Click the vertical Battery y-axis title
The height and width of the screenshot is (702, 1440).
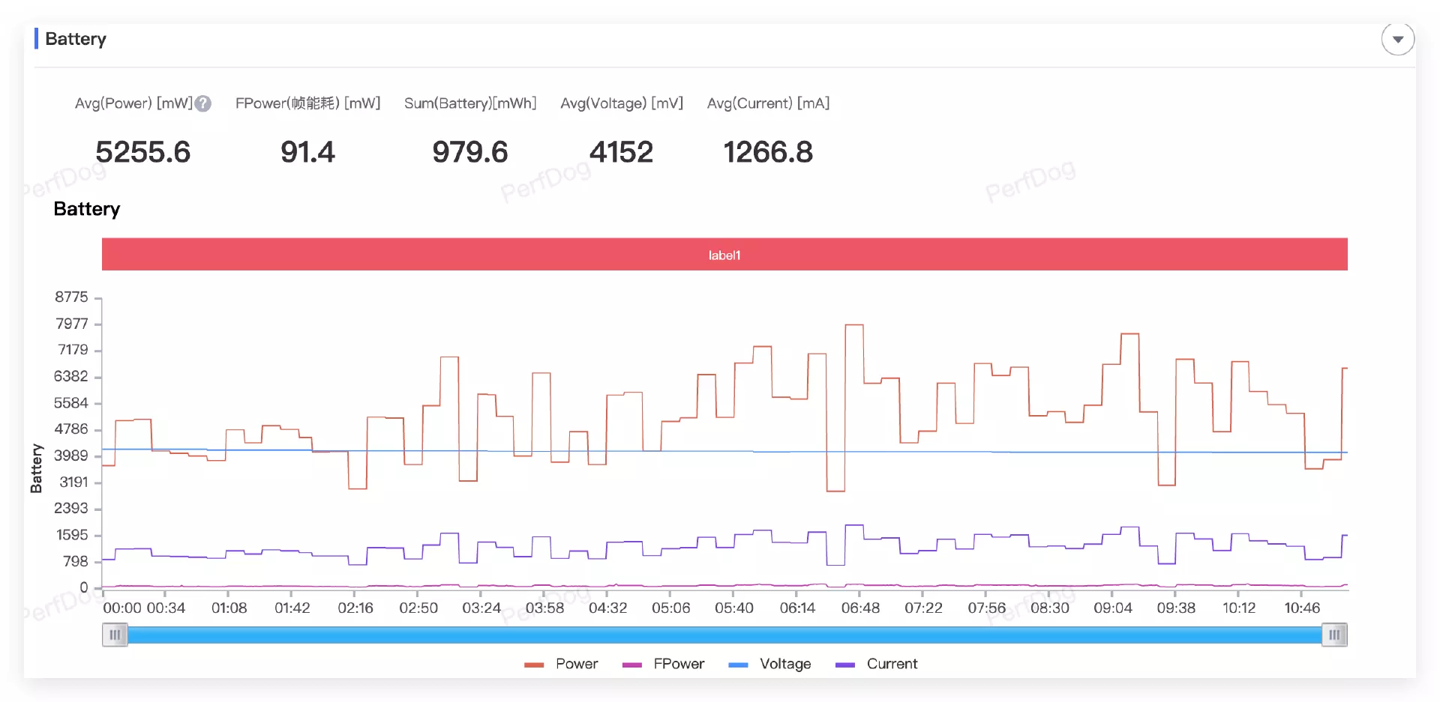(37, 469)
